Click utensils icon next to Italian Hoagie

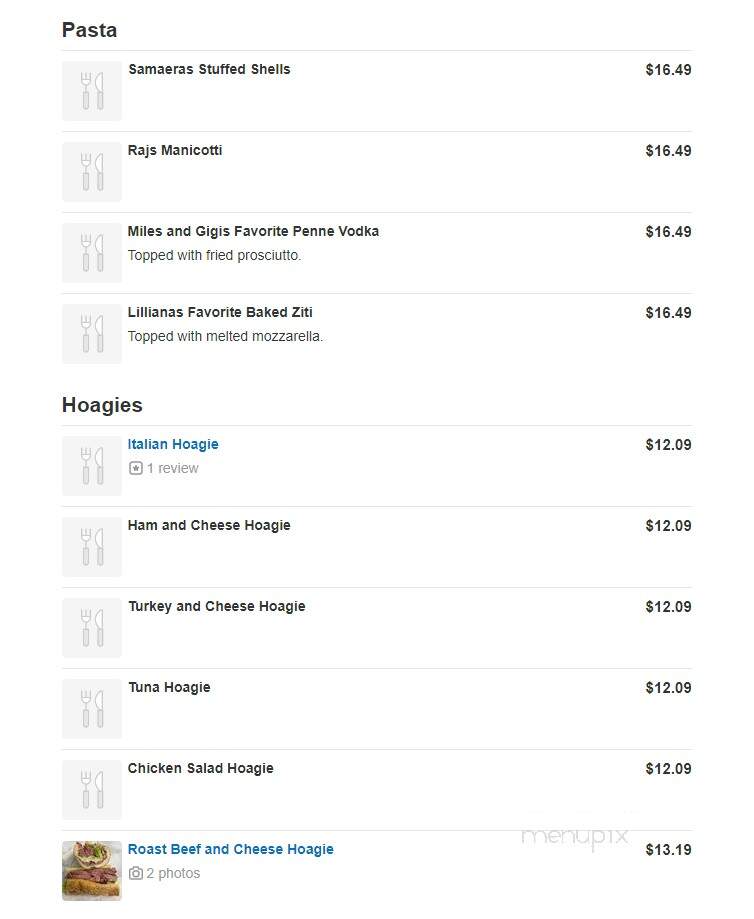[x=92, y=466]
